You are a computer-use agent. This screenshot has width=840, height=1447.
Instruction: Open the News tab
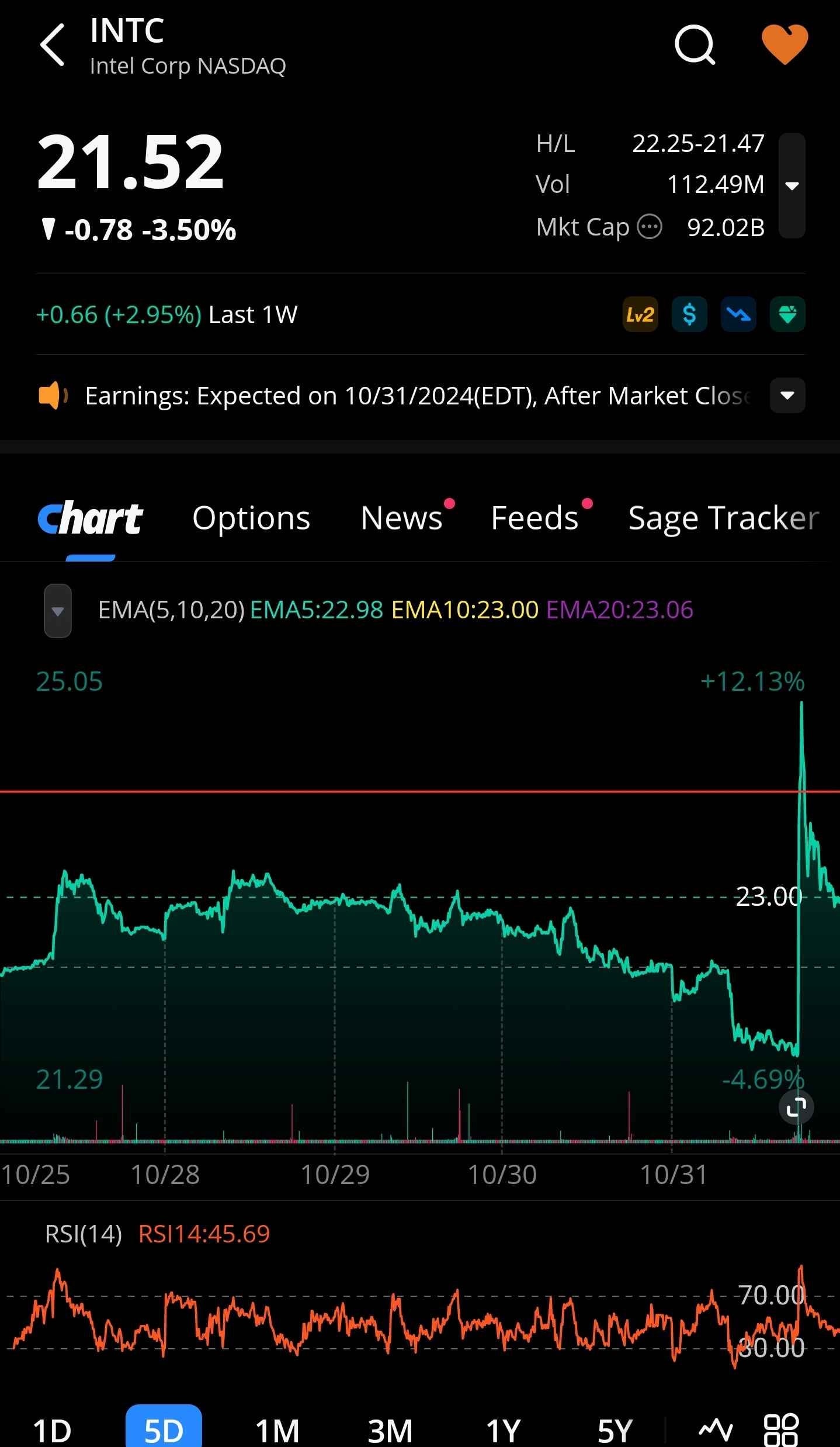click(x=402, y=518)
